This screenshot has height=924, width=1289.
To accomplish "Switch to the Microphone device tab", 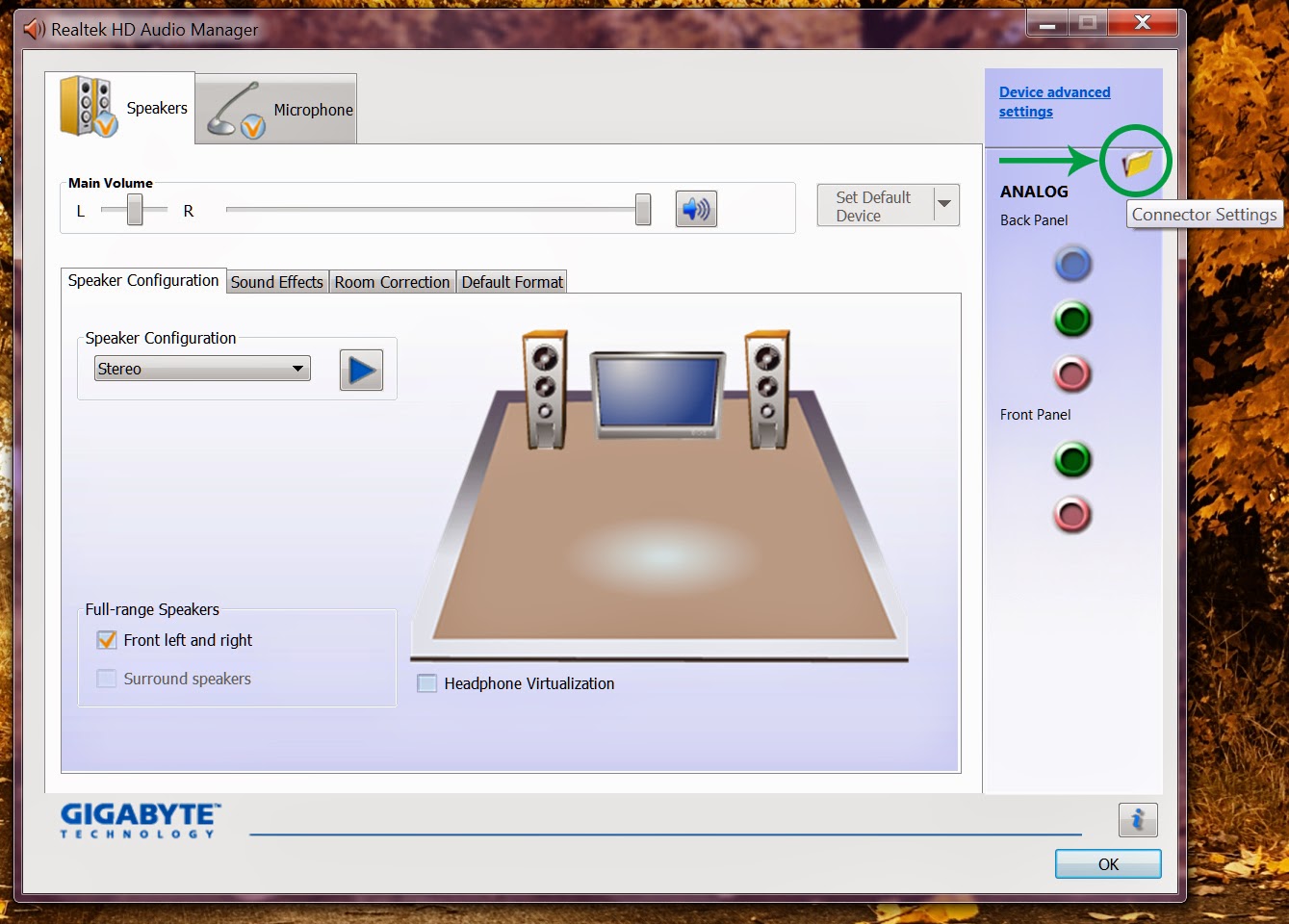I will pos(276,109).
